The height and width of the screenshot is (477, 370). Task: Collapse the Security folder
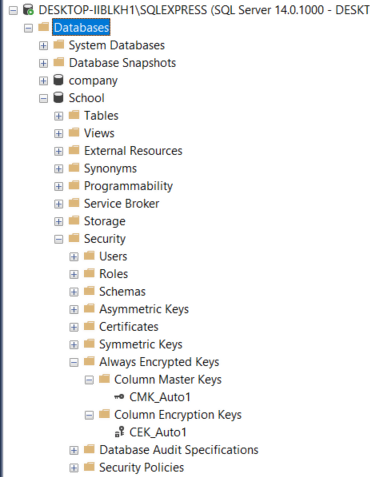coord(59,239)
